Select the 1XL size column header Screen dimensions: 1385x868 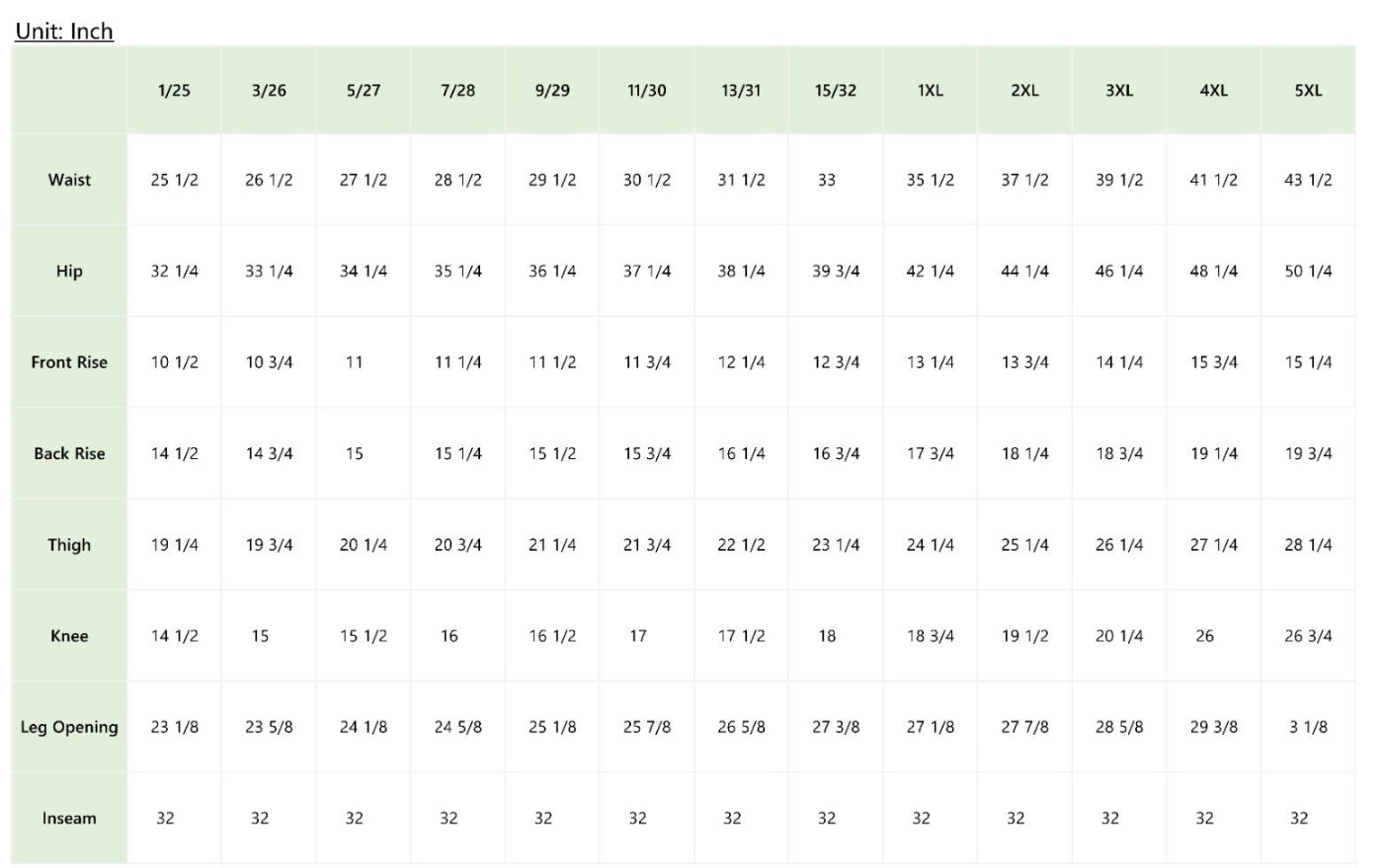[x=931, y=90]
